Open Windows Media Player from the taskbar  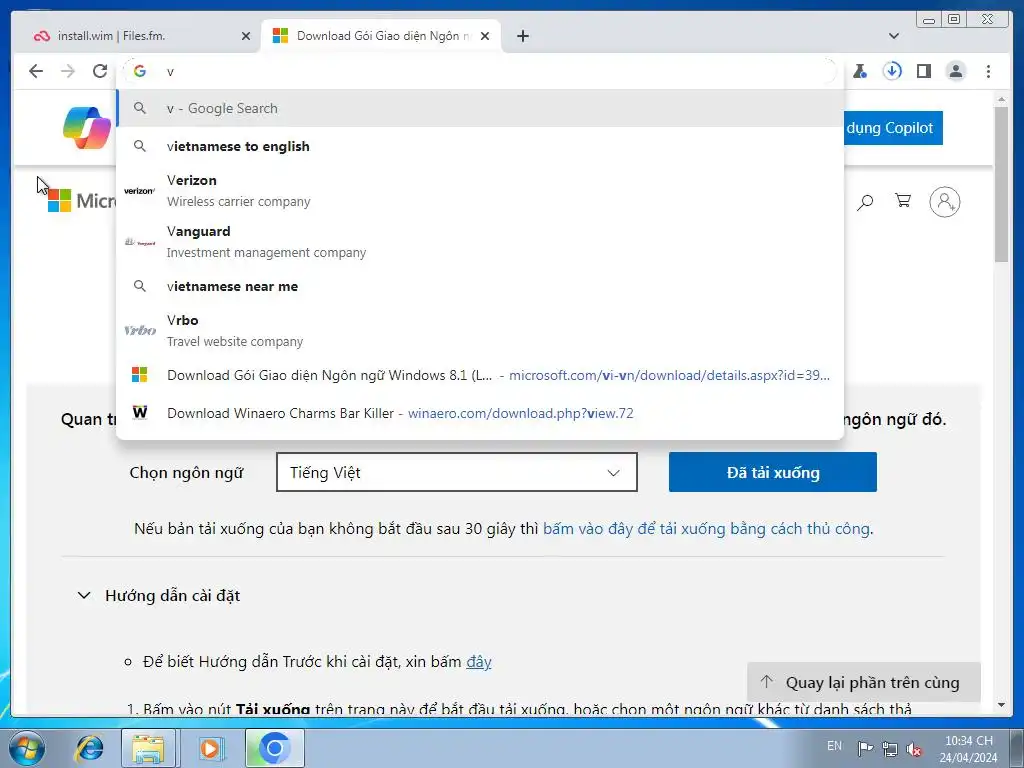click(210, 748)
